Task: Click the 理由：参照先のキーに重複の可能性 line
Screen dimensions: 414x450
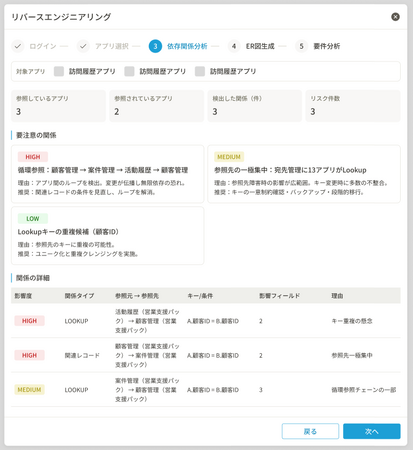Action: click(x=66, y=245)
